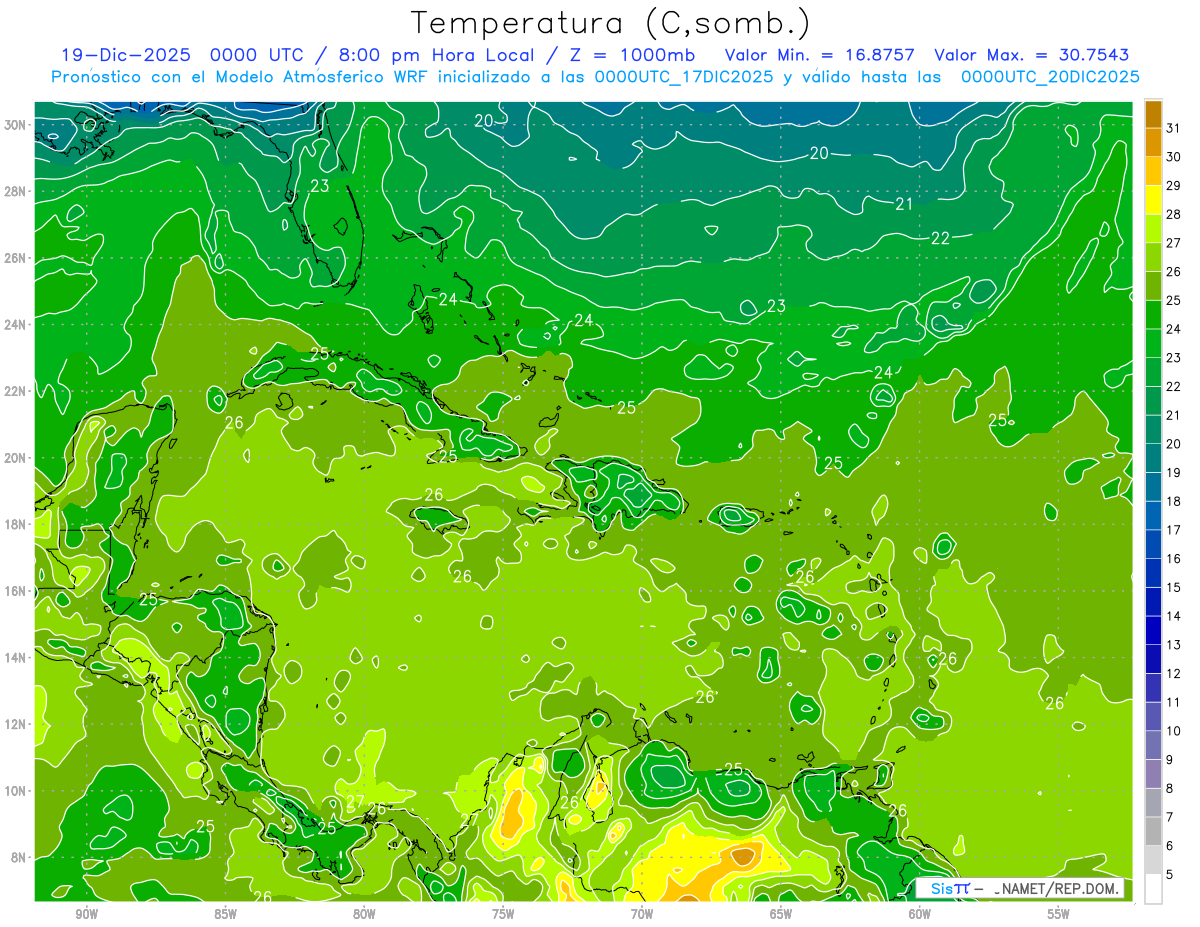The height and width of the screenshot is (927, 1200).
Task: Click the 5 label on the color scale
Action: [1170, 874]
